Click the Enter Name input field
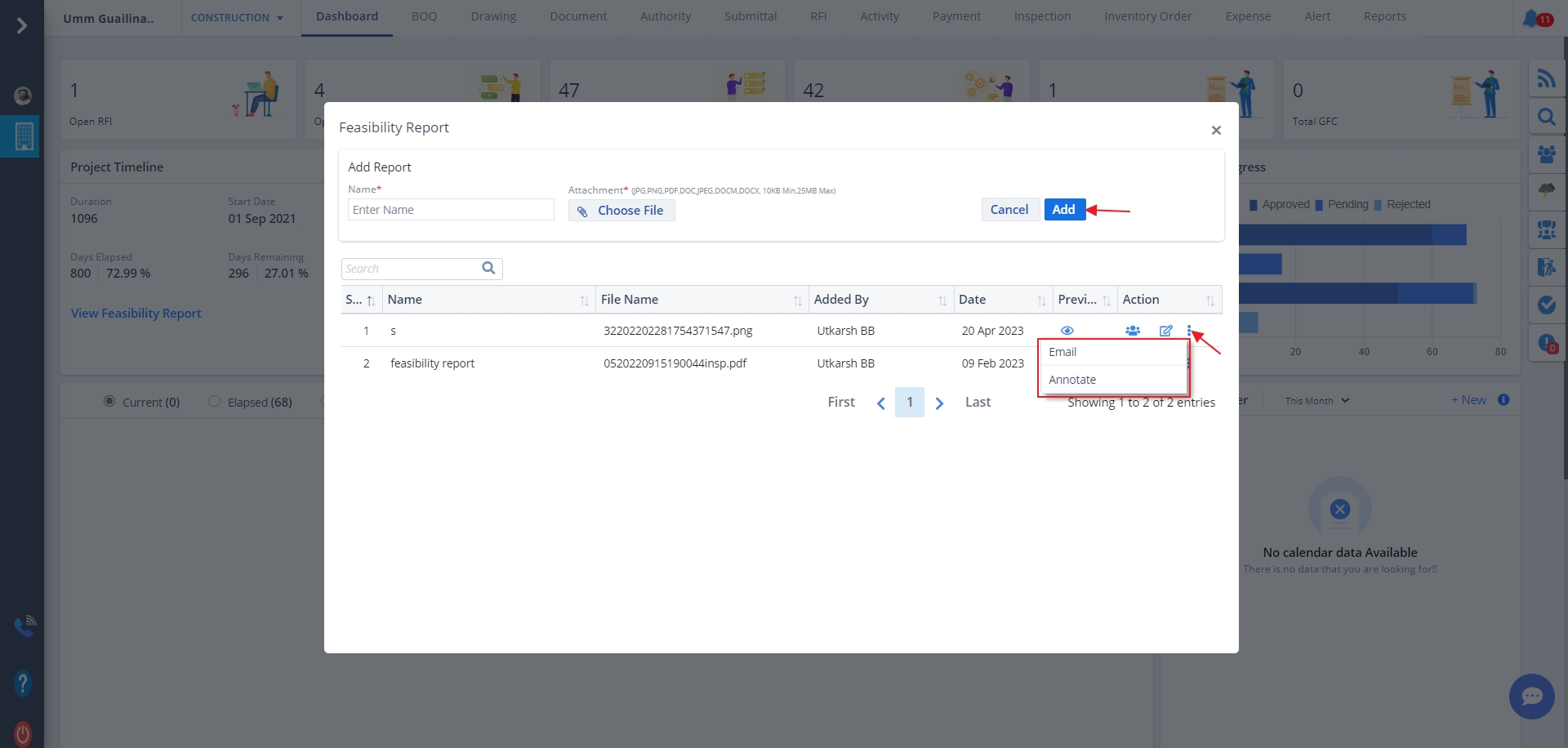Screen dimensions: 1568x748 [451, 210]
